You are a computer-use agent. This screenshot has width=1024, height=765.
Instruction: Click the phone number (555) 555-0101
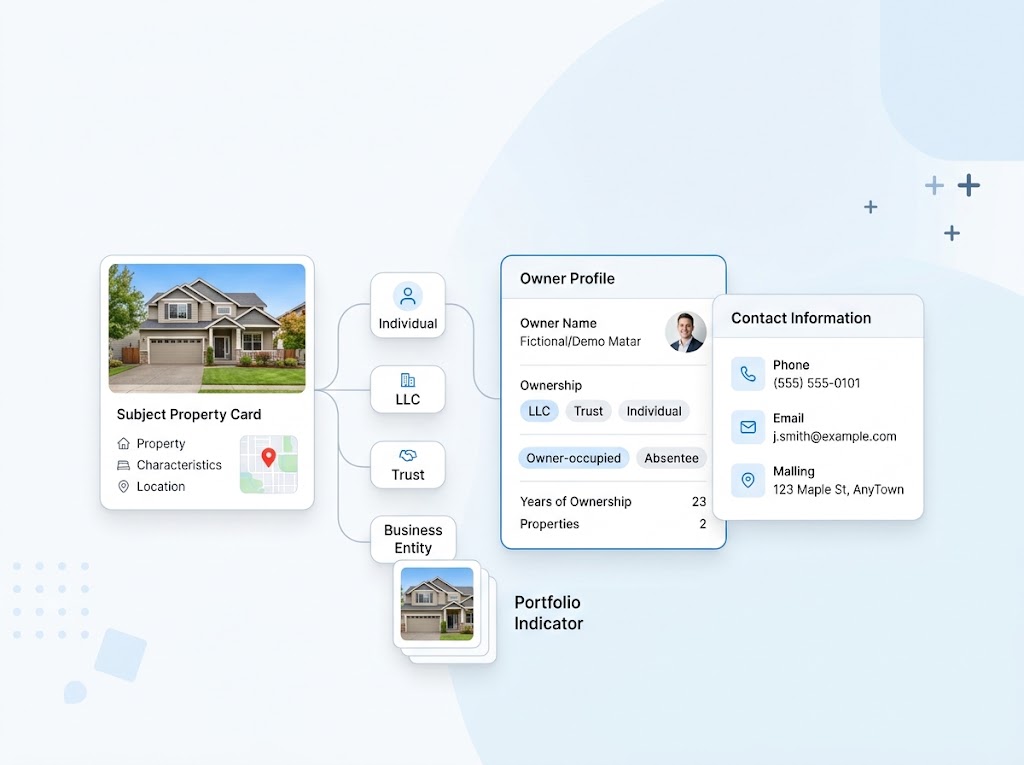point(816,383)
